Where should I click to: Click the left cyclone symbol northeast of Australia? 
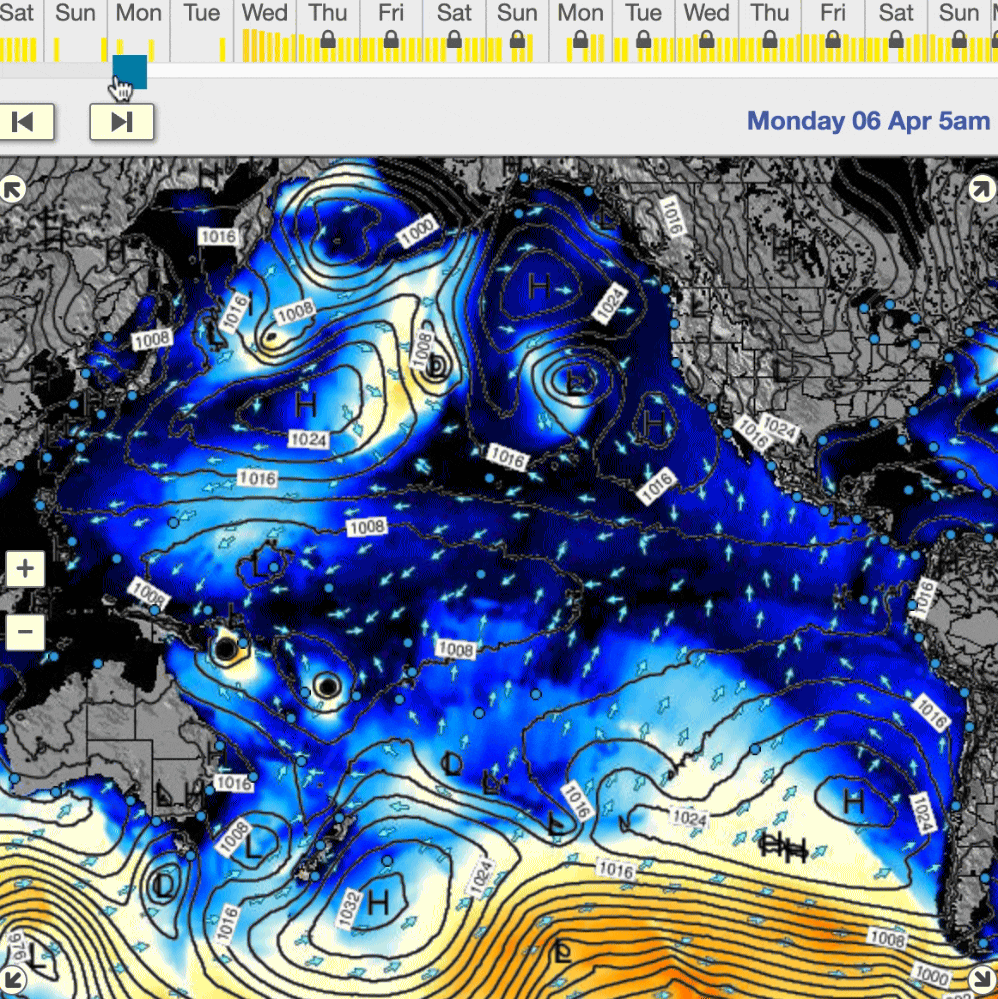pos(227,650)
